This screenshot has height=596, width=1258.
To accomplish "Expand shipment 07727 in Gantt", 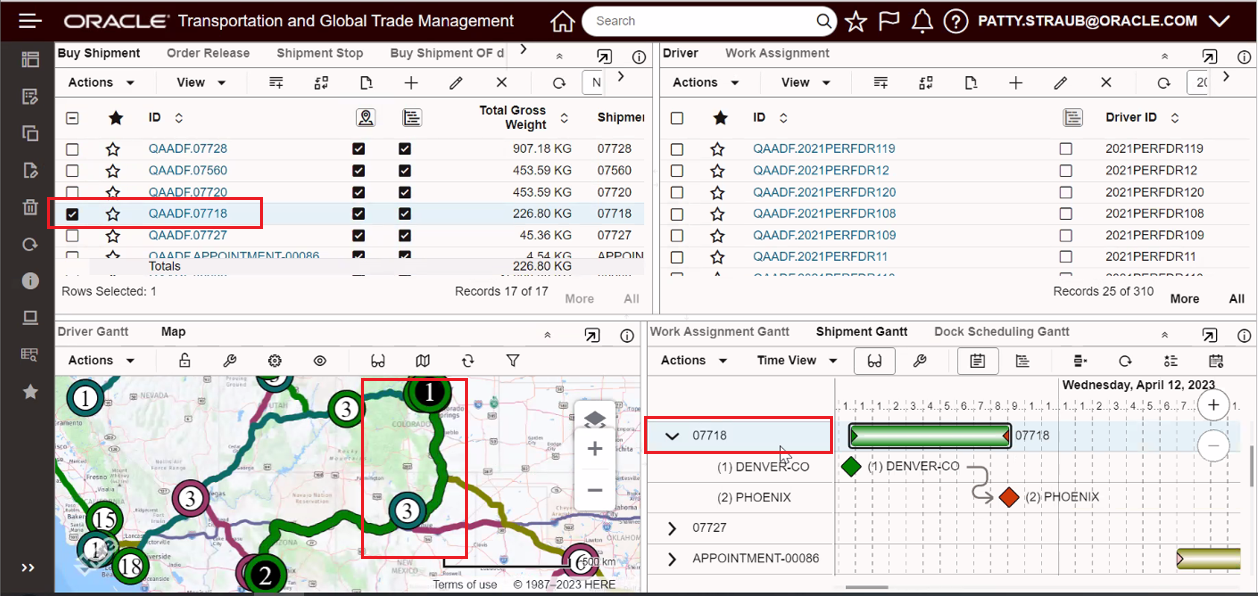I will click(672, 528).
